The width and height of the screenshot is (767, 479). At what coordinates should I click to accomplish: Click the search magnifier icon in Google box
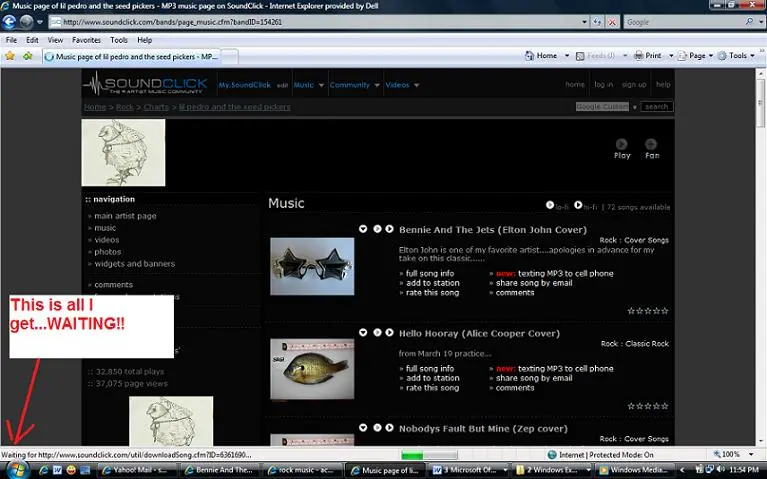pos(749,22)
